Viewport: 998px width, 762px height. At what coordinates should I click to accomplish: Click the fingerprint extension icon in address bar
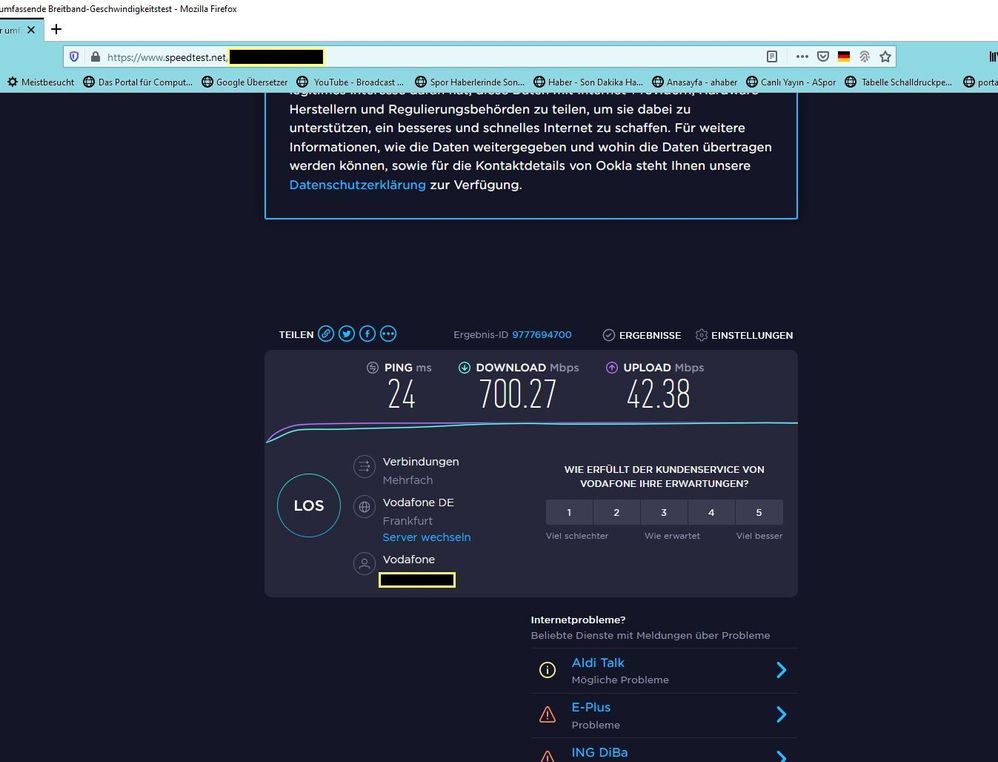click(x=864, y=57)
